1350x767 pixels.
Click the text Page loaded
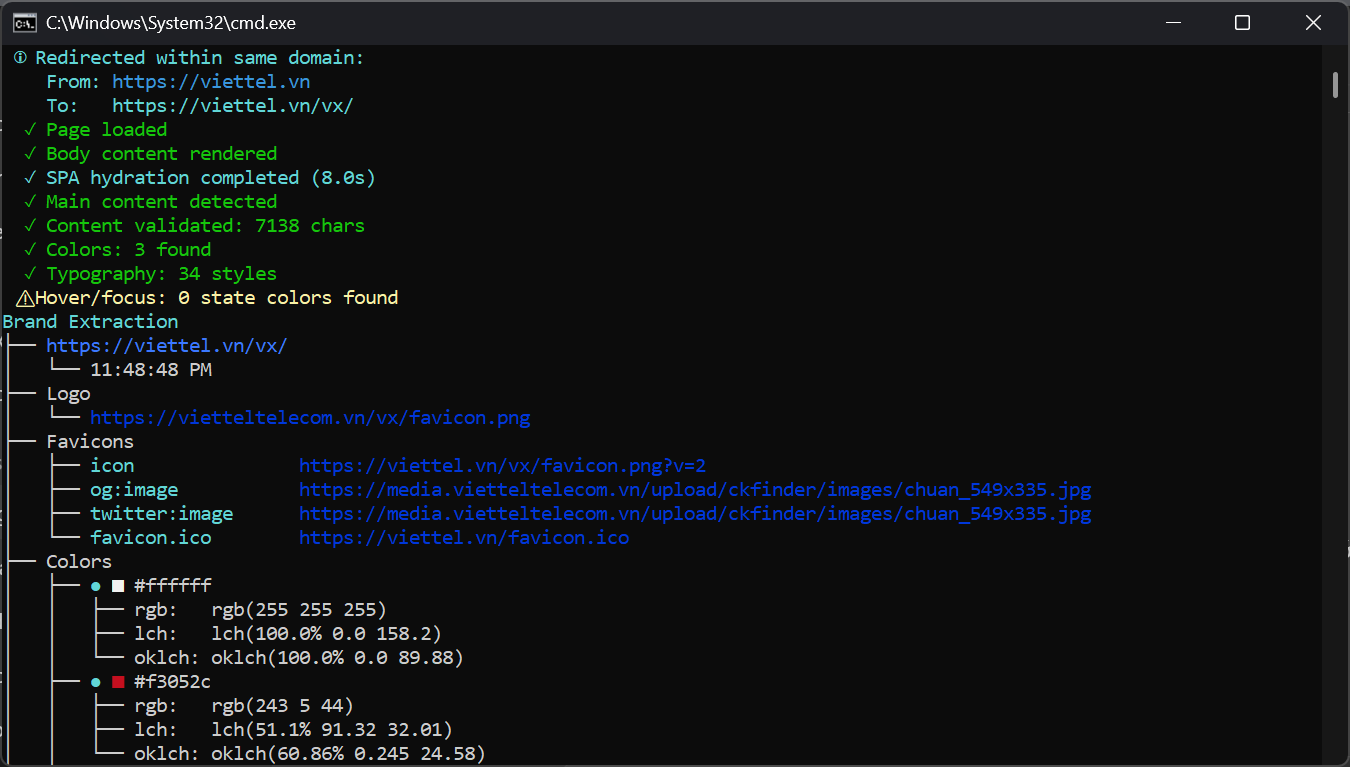pos(107,130)
